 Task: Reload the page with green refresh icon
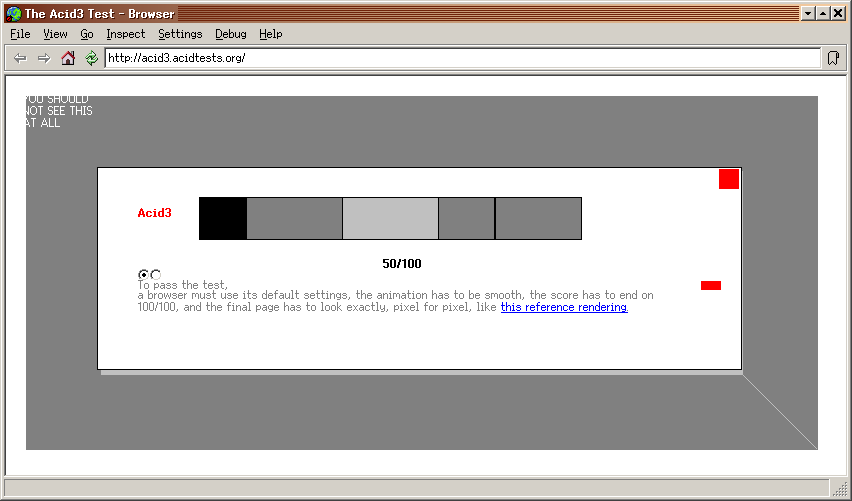click(x=91, y=58)
